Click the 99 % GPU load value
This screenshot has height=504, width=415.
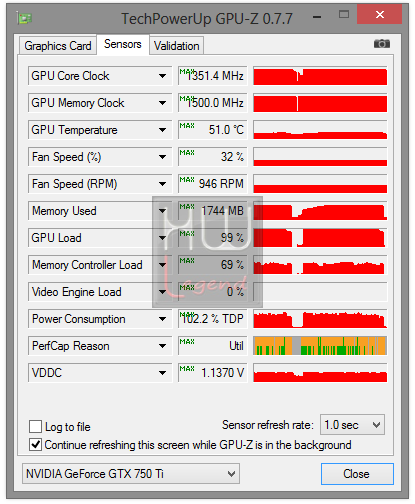point(213,238)
